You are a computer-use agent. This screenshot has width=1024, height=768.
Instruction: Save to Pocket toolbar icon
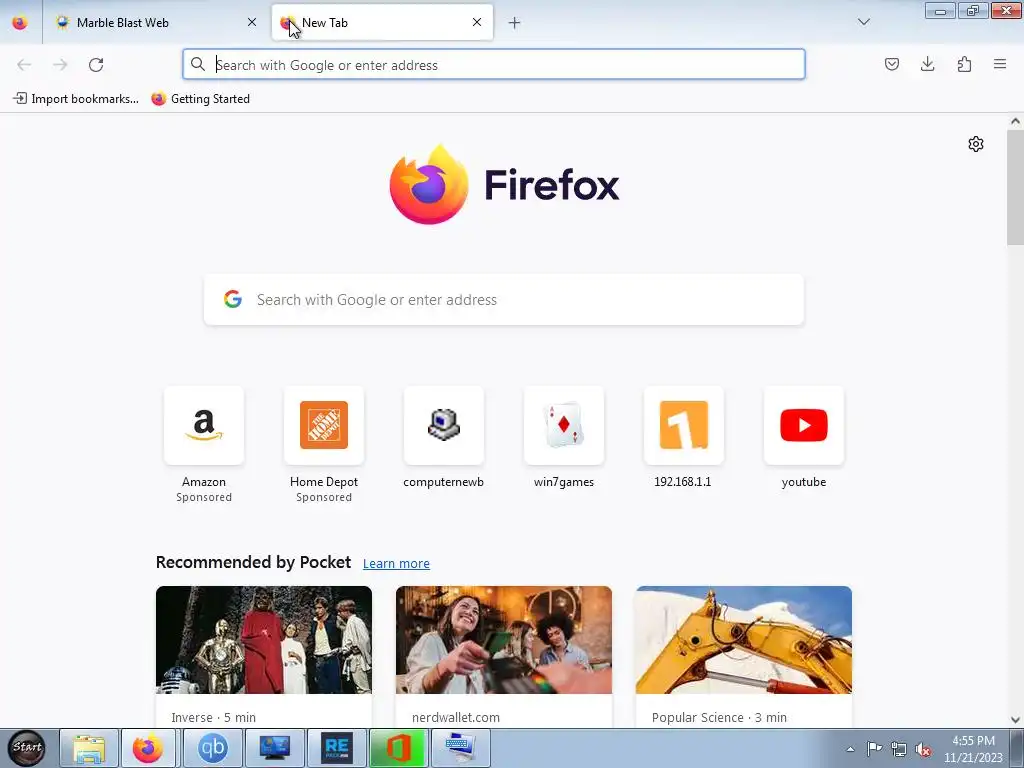pyautogui.click(x=891, y=64)
